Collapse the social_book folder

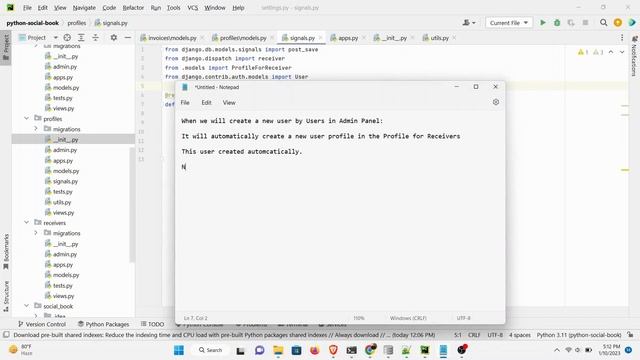27,306
